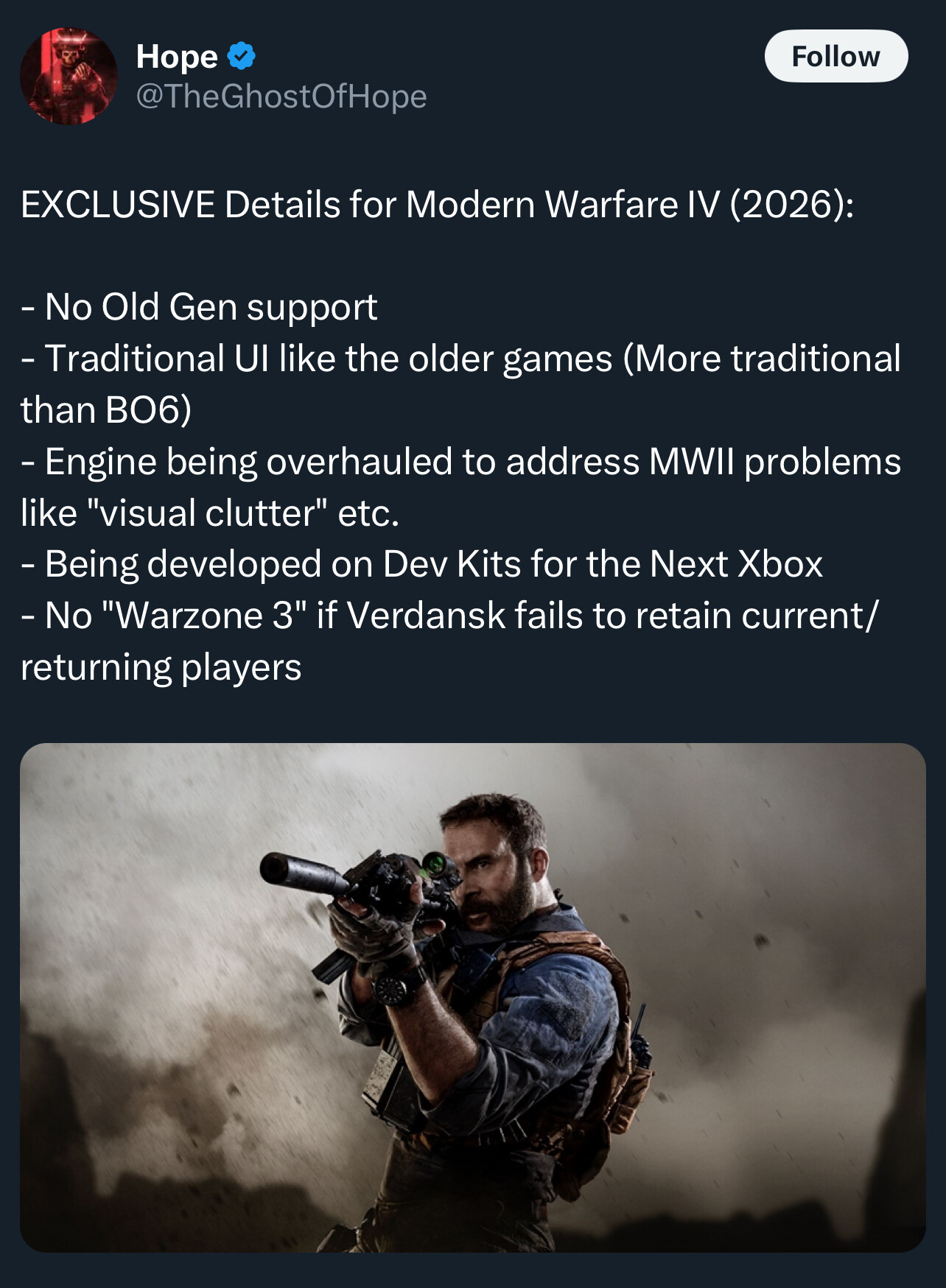The width and height of the screenshot is (946, 1288).
Task: Open the display name Hope
Action: click(x=177, y=57)
